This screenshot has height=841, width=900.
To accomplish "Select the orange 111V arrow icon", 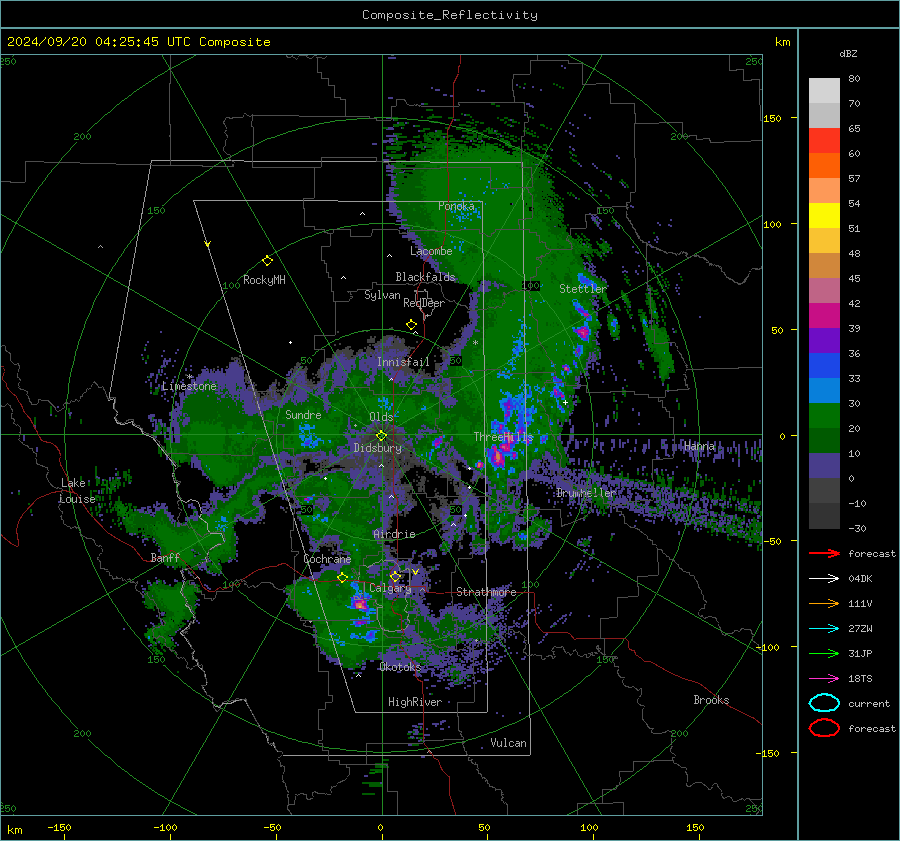I will tap(824, 603).
